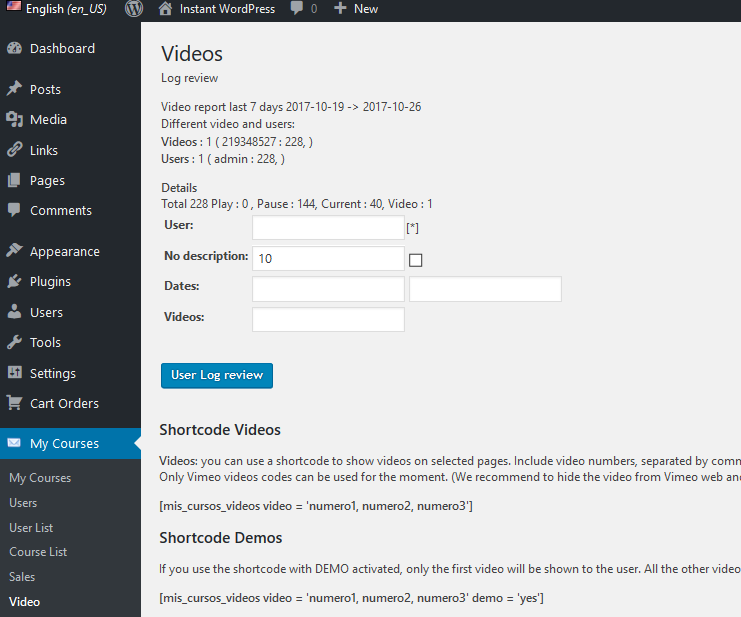This screenshot has width=741, height=617.
Task: Click 'Videos : 1 ( 219348527 : 228, )' text
Action: coord(237,142)
